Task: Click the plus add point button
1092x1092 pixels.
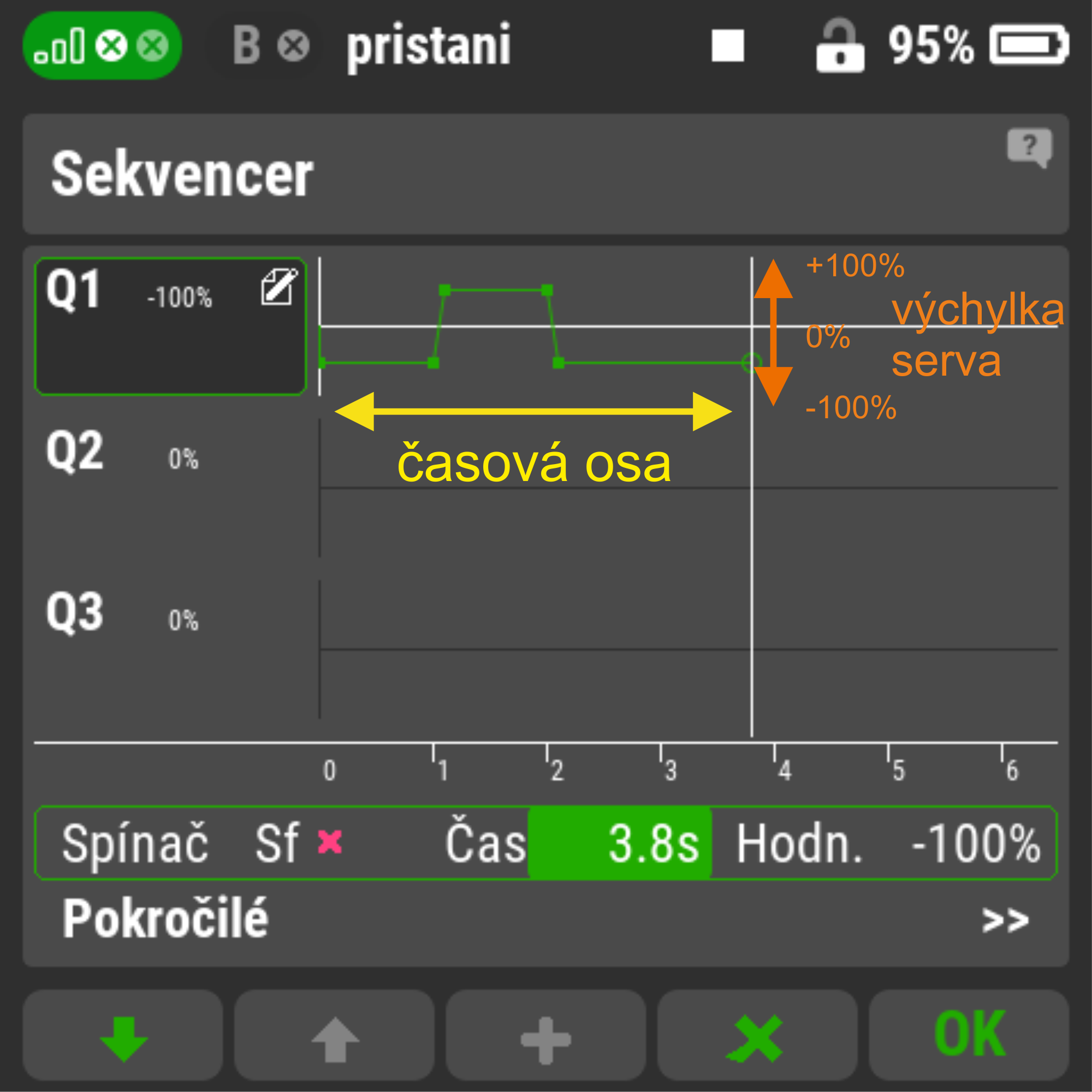Action: click(545, 1040)
